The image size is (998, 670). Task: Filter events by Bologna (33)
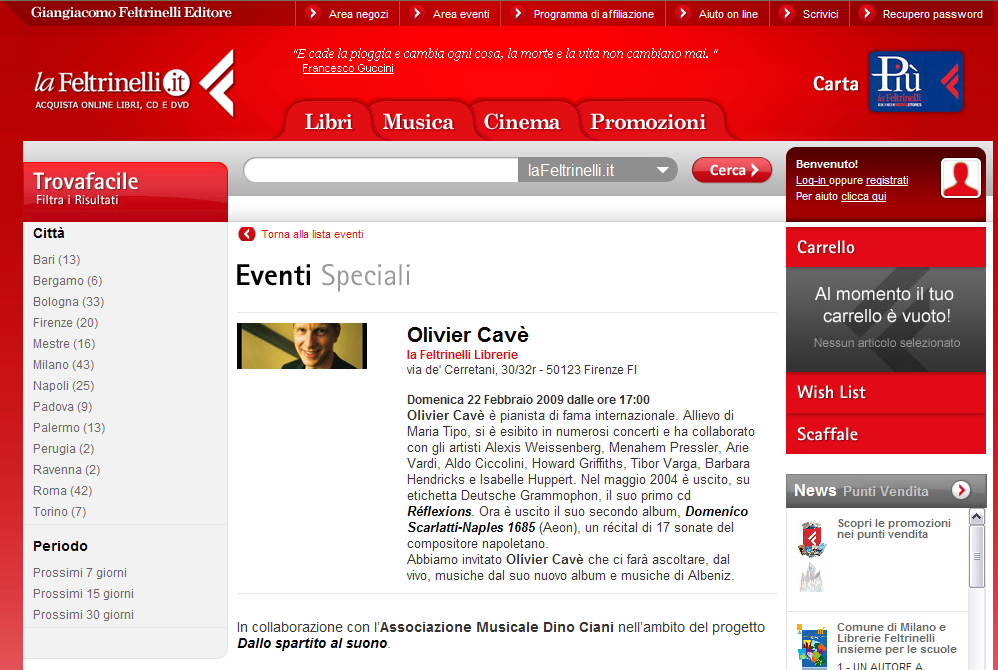pyautogui.click(x=69, y=302)
